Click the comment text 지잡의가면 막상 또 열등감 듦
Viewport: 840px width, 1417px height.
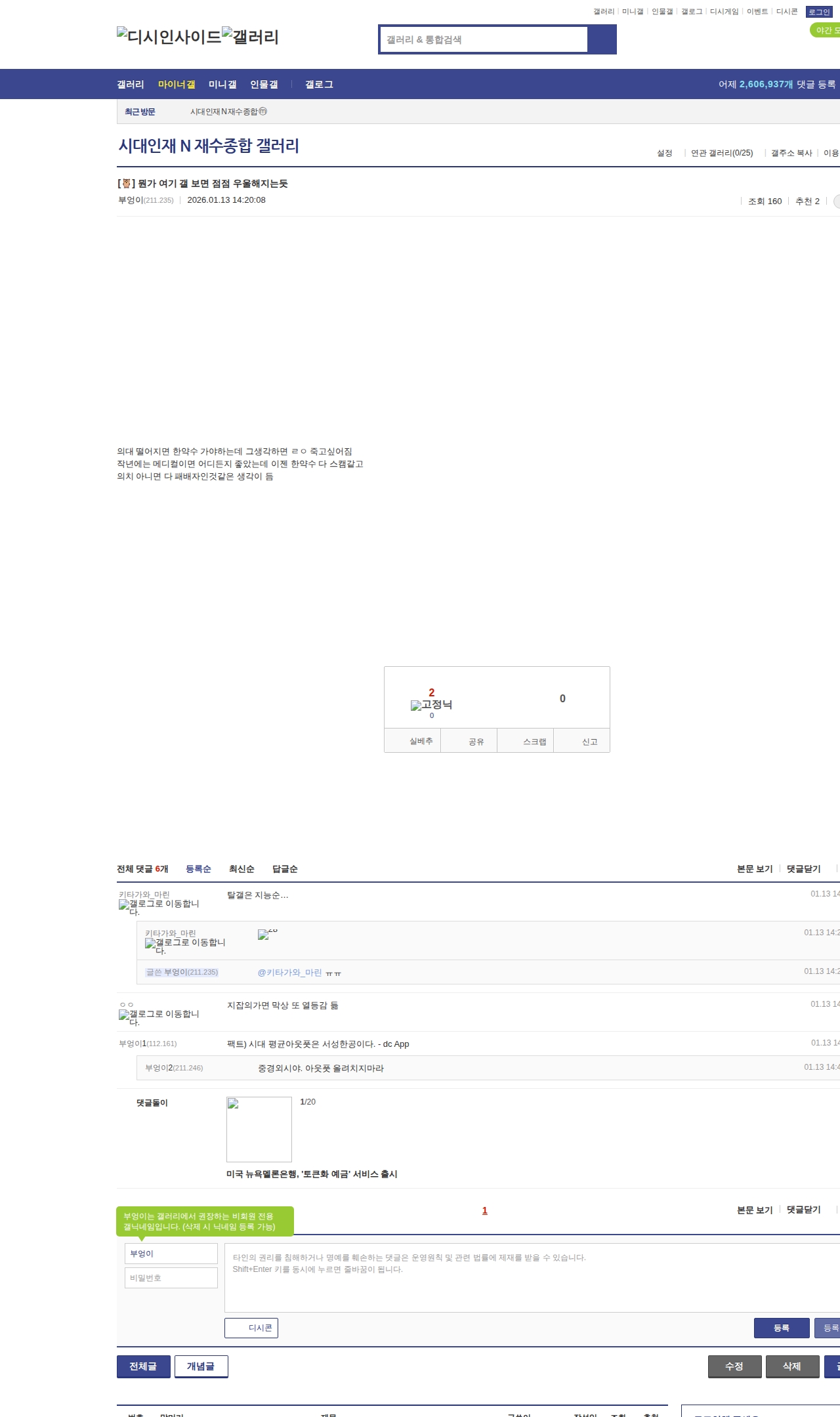(x=283, y=1005)
